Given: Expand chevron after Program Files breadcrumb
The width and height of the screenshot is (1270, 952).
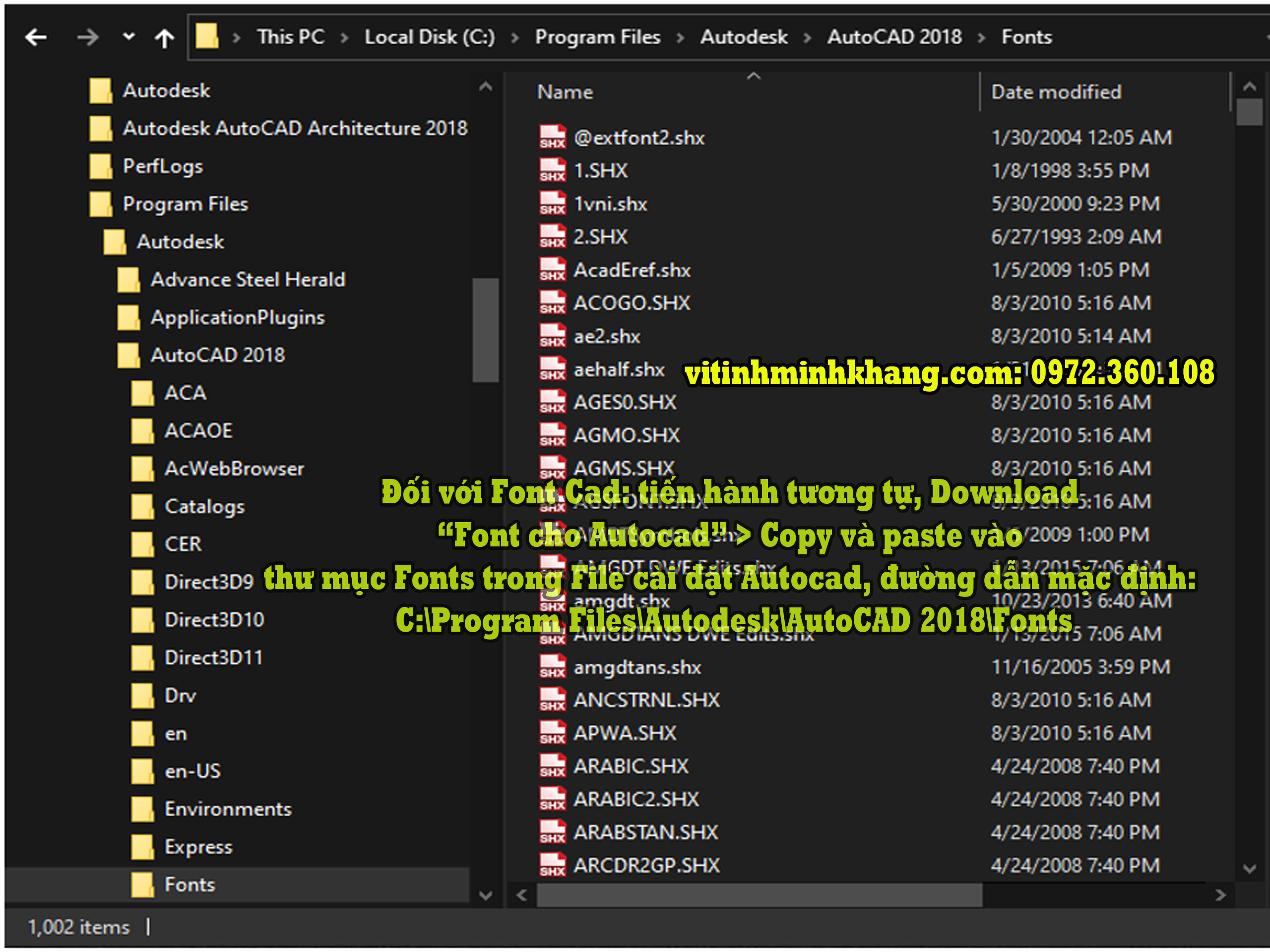Looking at the screenshot, I should pyautogui.click(x=680, y=38).
